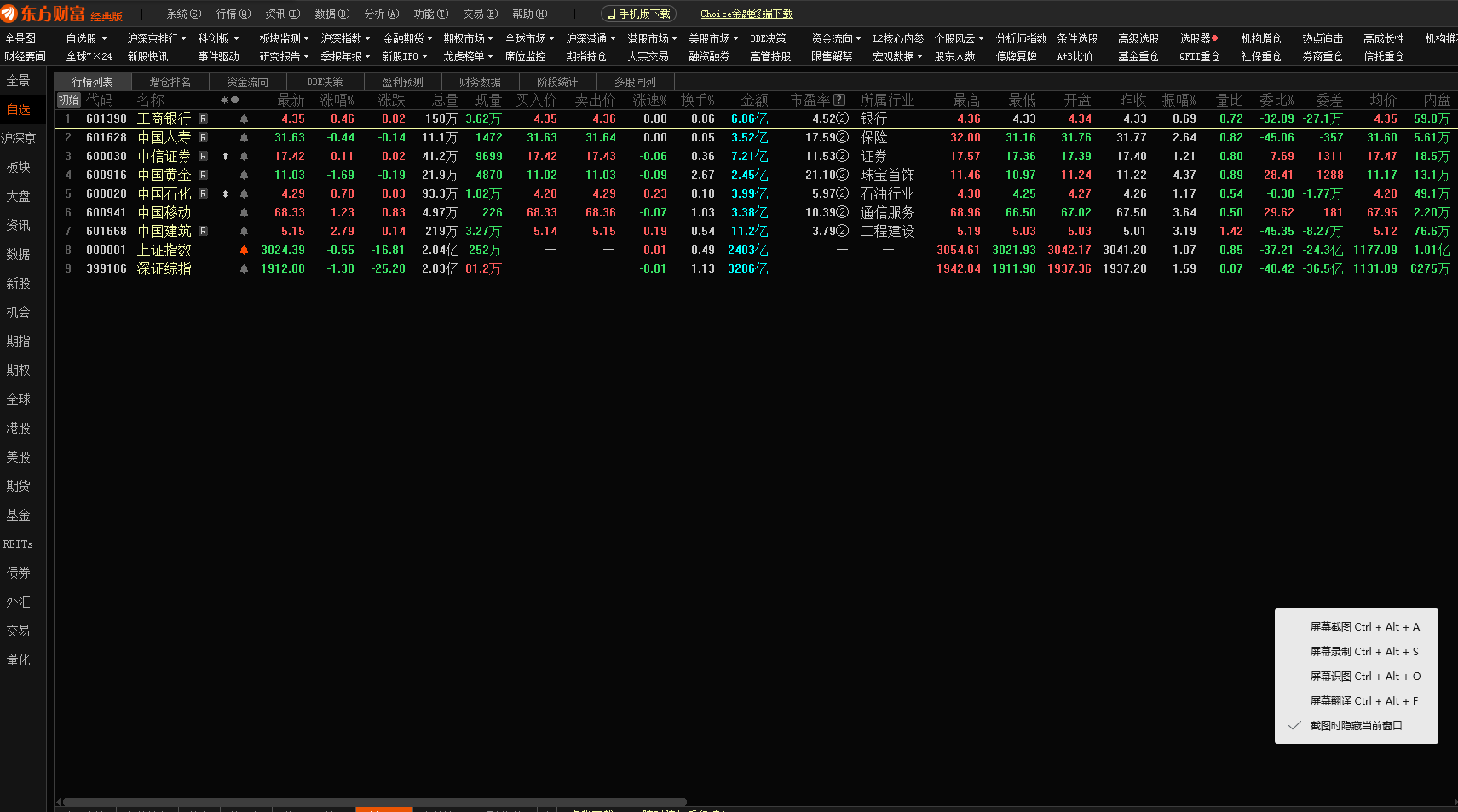Click the R badge next to 中国人寿
This screenshot has height=812, width=1458.
coord(203,138)
